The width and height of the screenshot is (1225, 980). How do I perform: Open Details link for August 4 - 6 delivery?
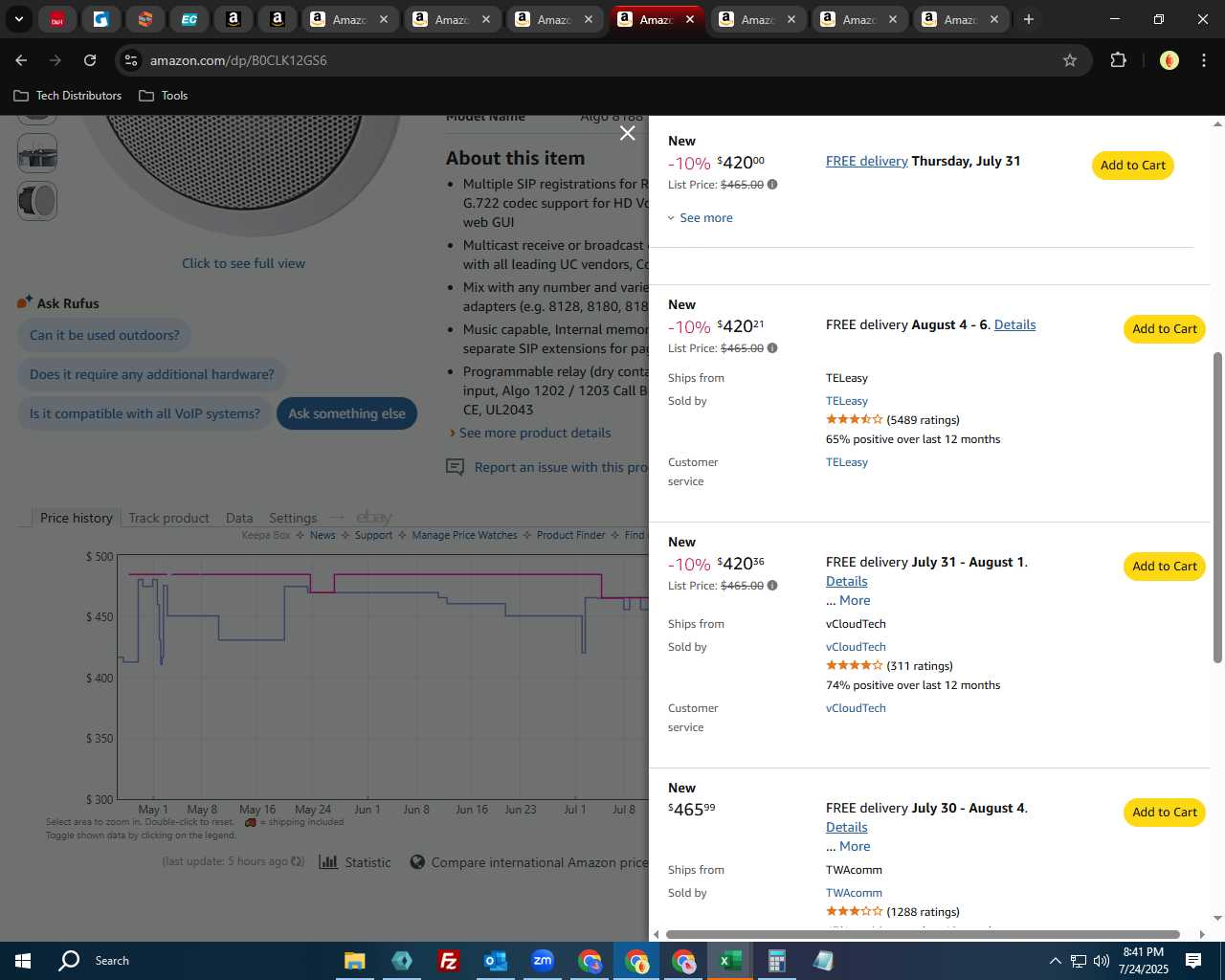pos(1014,324)
